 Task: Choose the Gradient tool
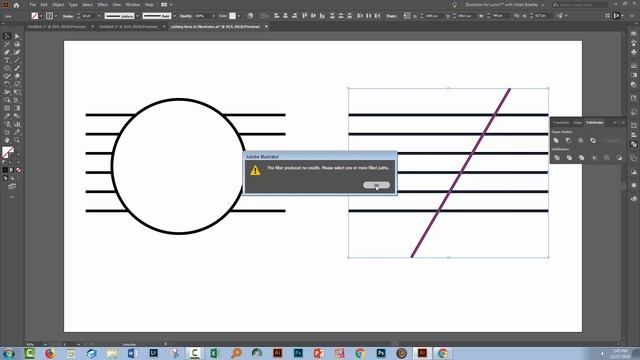click(x=17, y=108)
